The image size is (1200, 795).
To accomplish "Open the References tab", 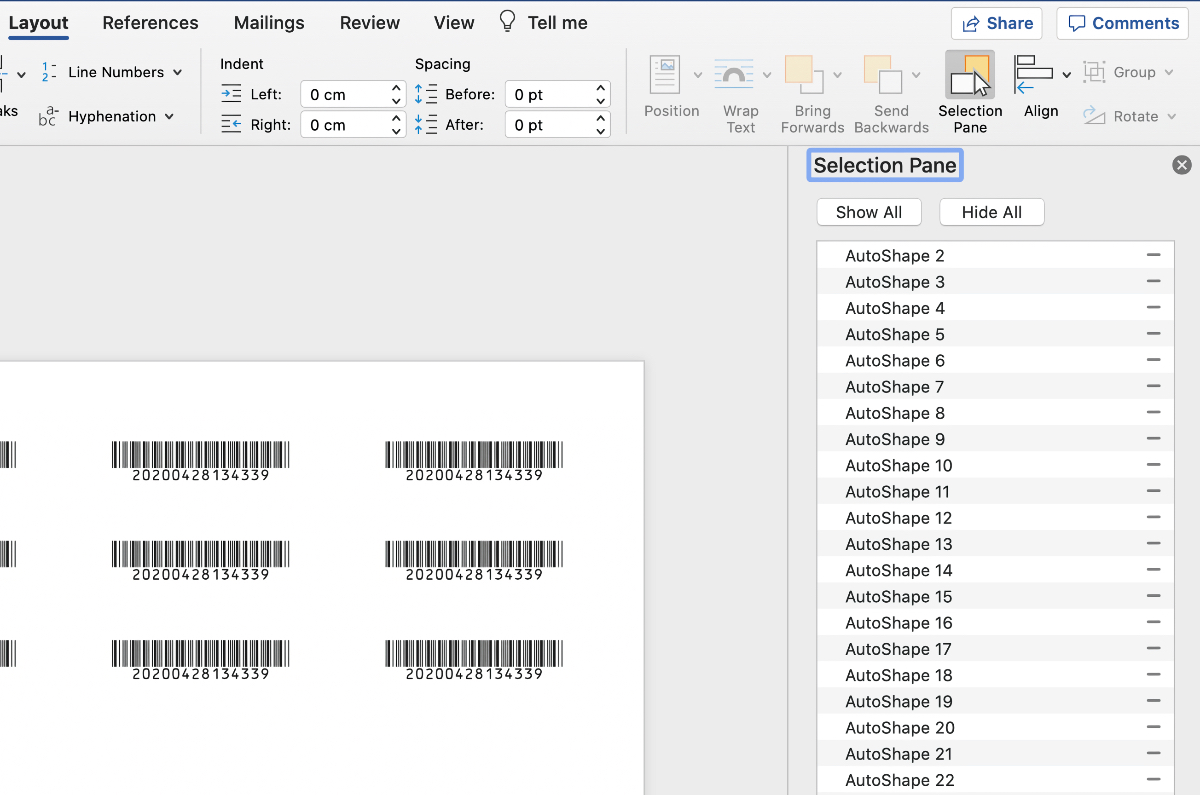I will 150,22.
